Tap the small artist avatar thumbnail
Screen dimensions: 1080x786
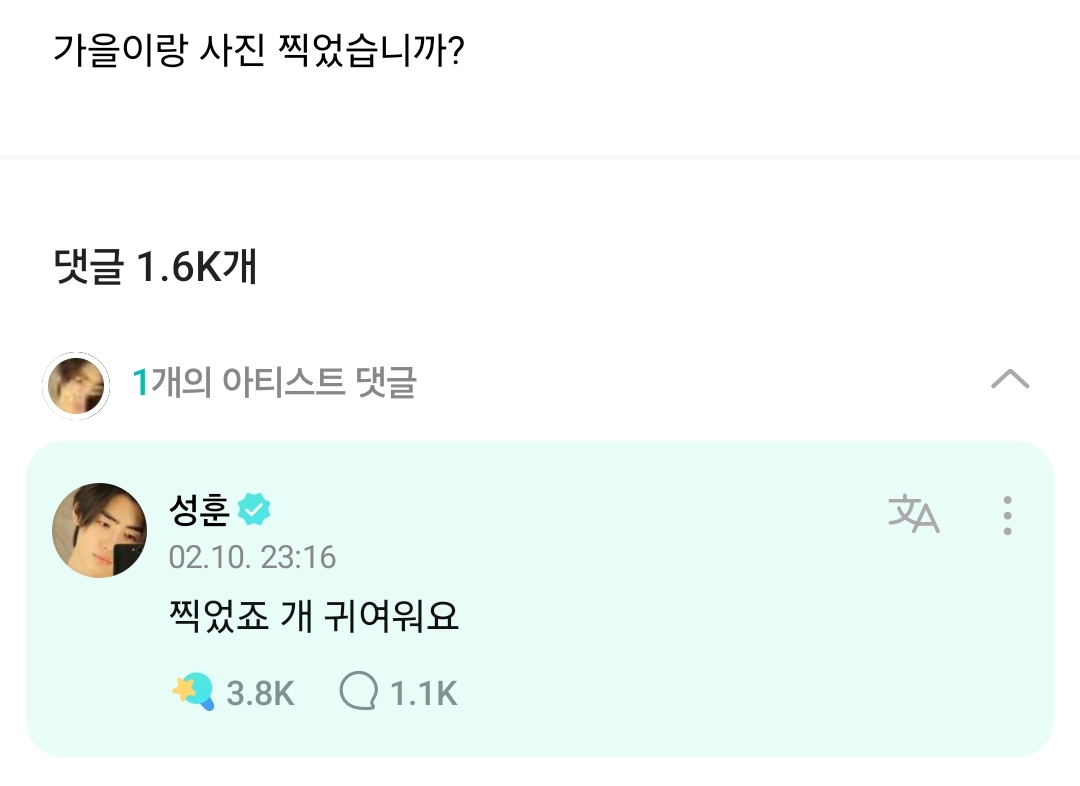(x=76, y=385)
